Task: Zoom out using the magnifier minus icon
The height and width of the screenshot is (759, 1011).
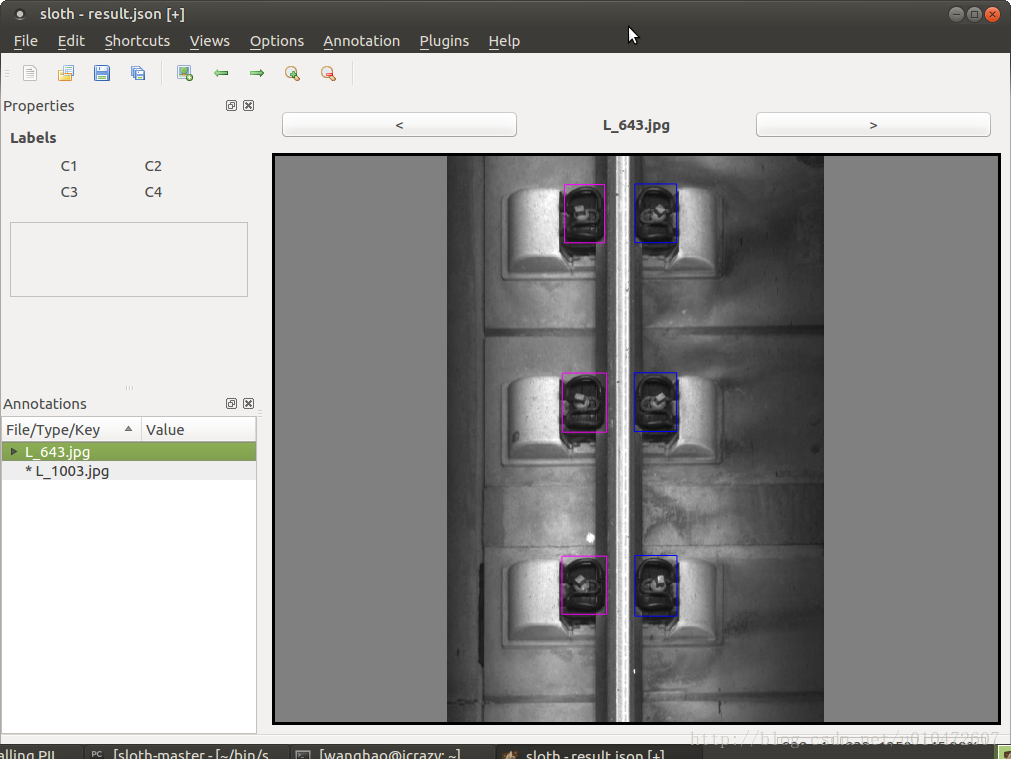Action: pos(329,73)
